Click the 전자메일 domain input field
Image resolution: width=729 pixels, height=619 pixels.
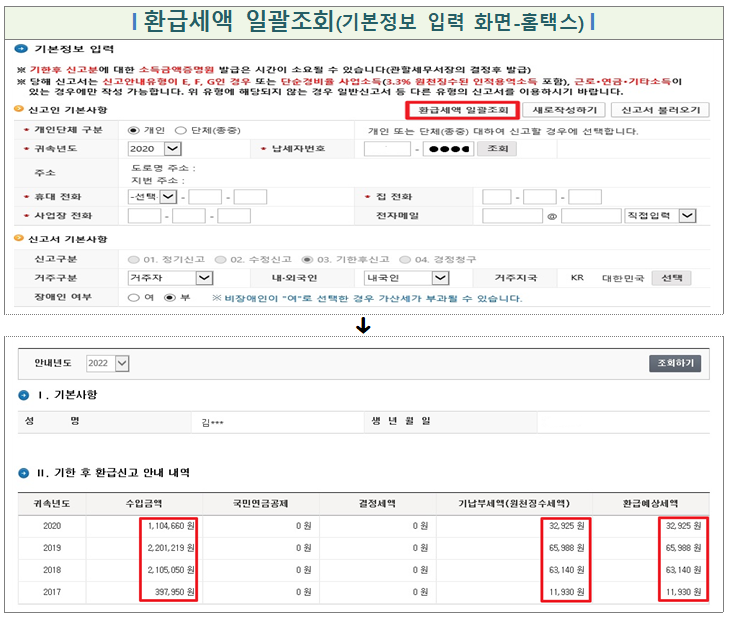point(591,216)
